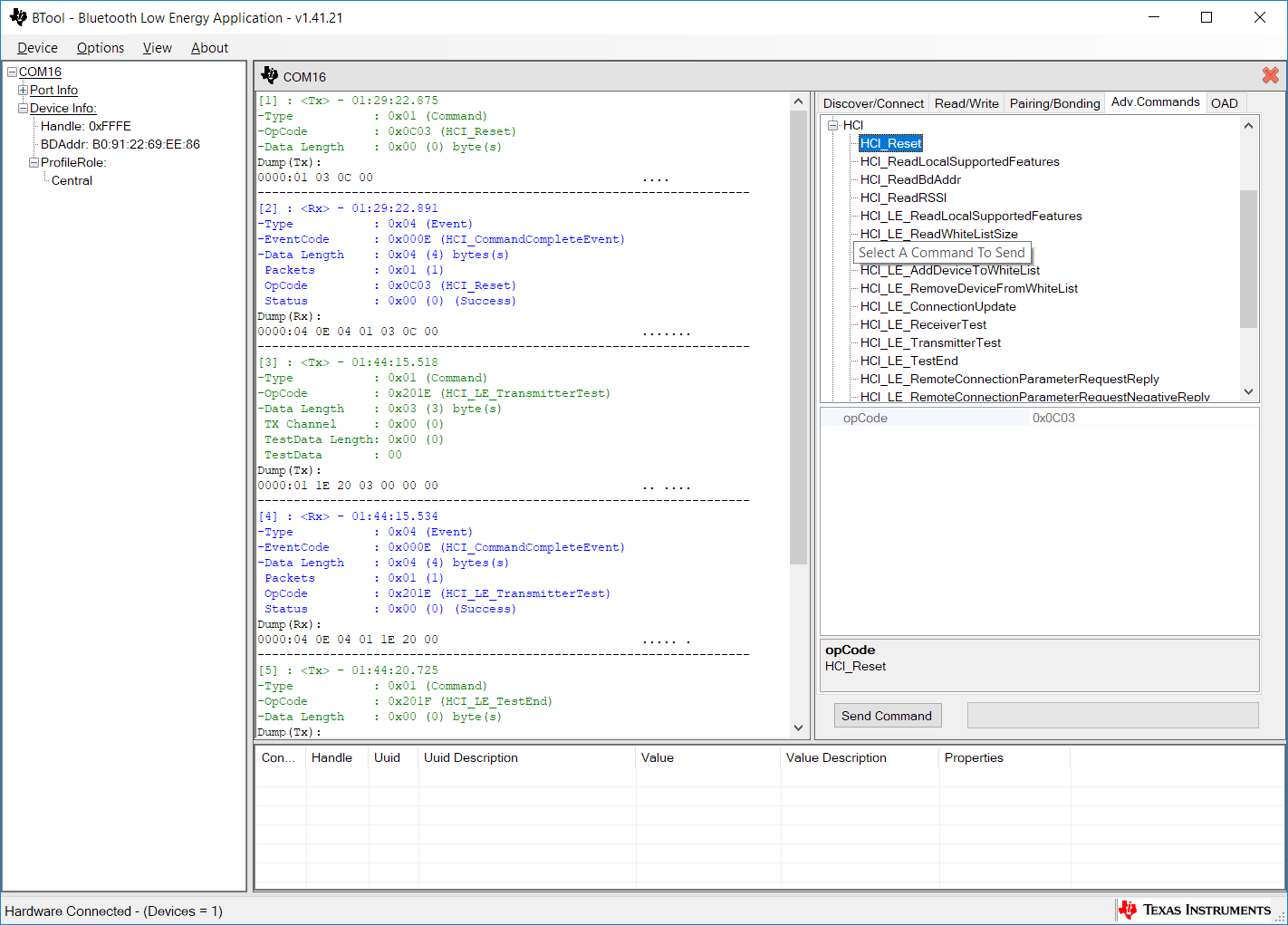
Task: Select HCI_LE_ReceiverTest command
Action: [x=923, y=324]
